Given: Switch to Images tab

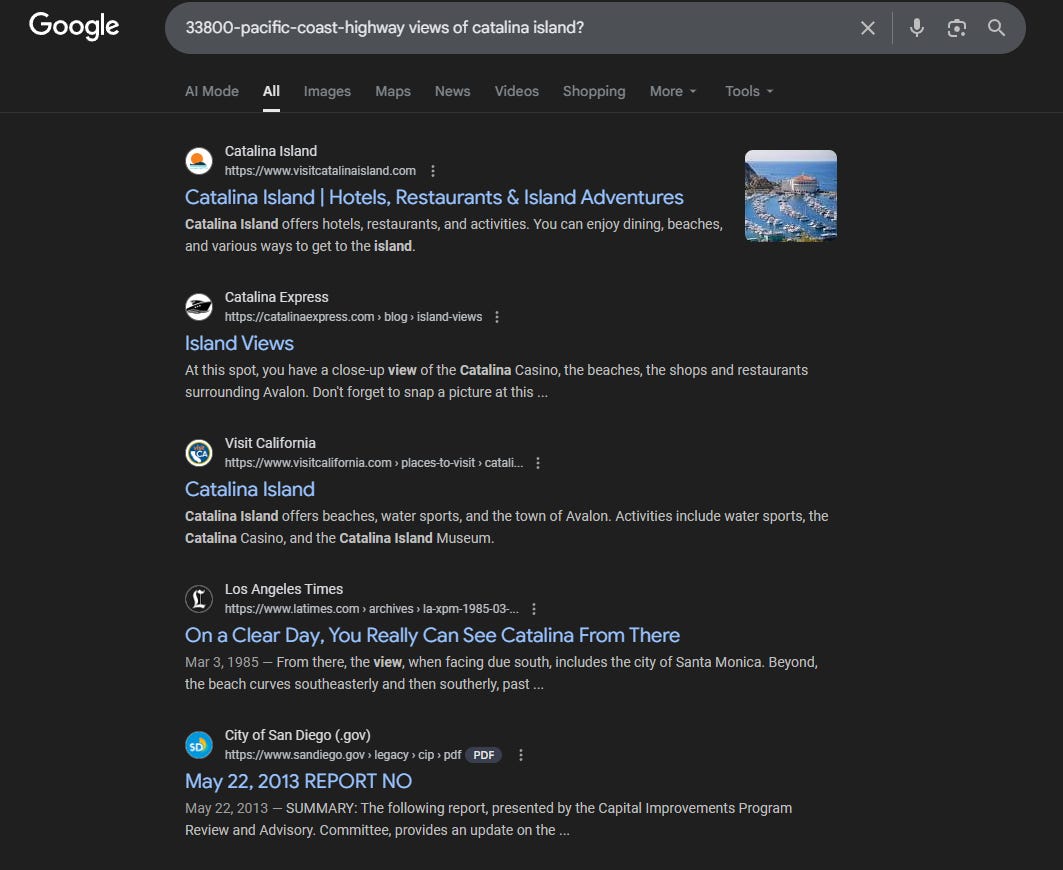Looking at the screenshot, I should (327, 91).
